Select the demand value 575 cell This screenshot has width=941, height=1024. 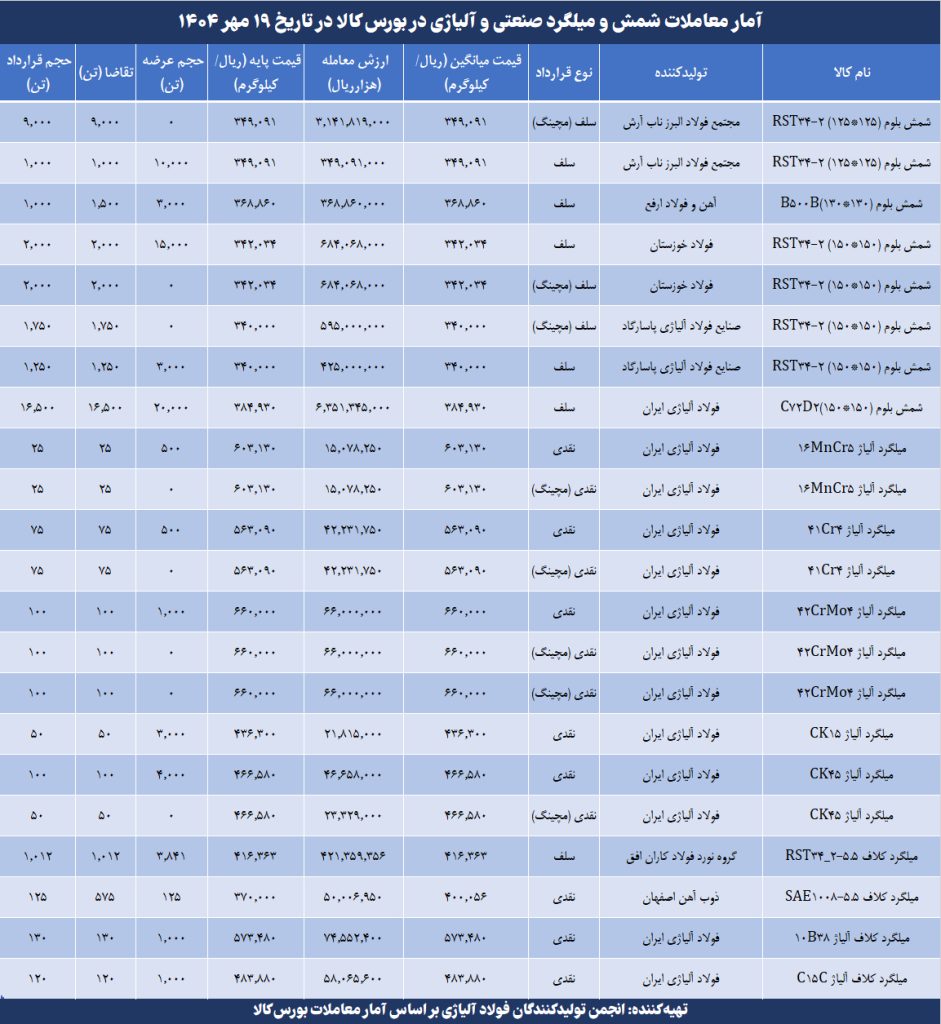click(105, 898)
